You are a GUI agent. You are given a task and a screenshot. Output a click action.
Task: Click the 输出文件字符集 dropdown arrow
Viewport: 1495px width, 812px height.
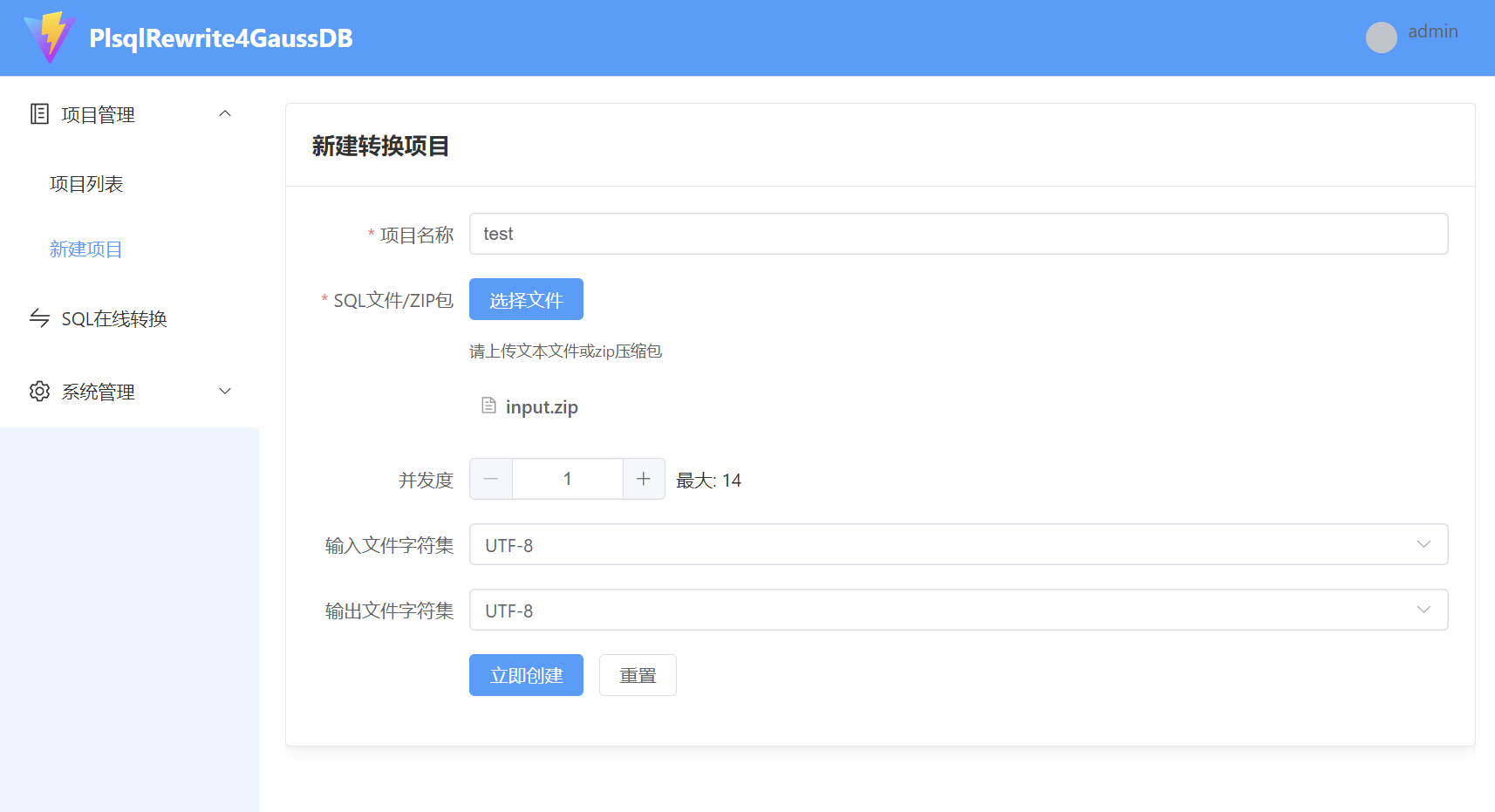(1423, 610)
